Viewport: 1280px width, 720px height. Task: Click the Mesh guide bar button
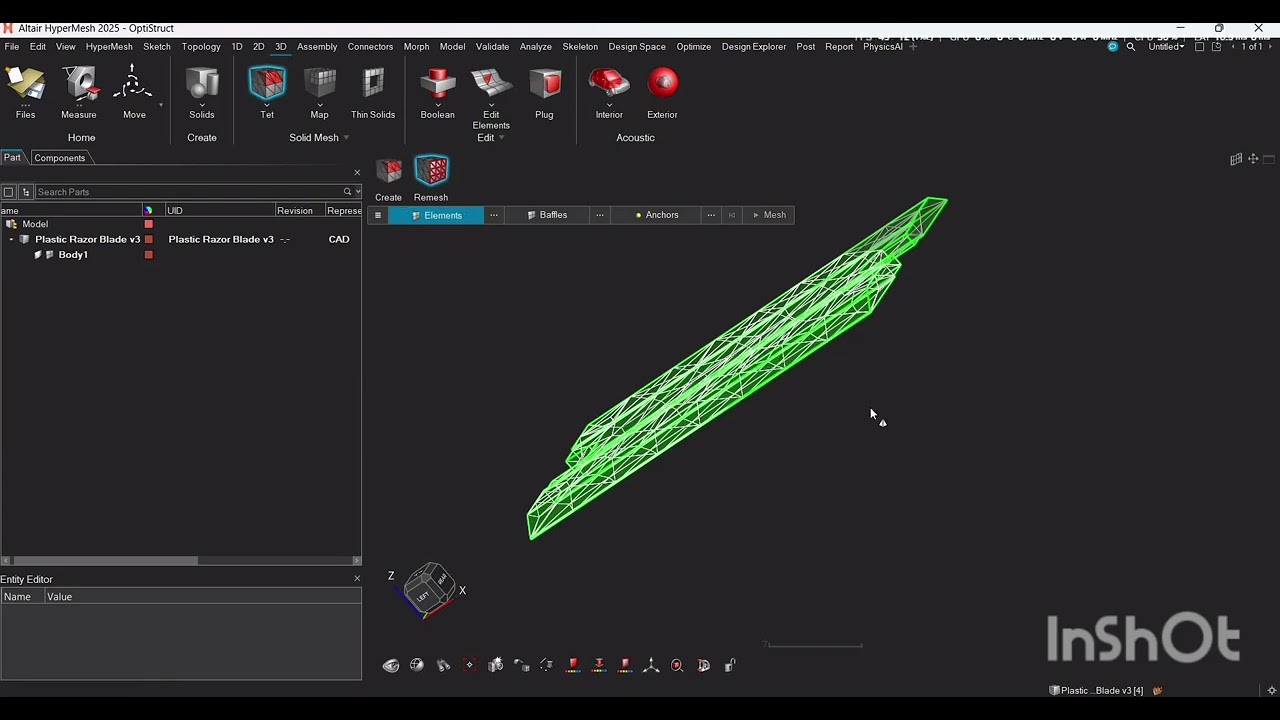click(x=769, y=215)
